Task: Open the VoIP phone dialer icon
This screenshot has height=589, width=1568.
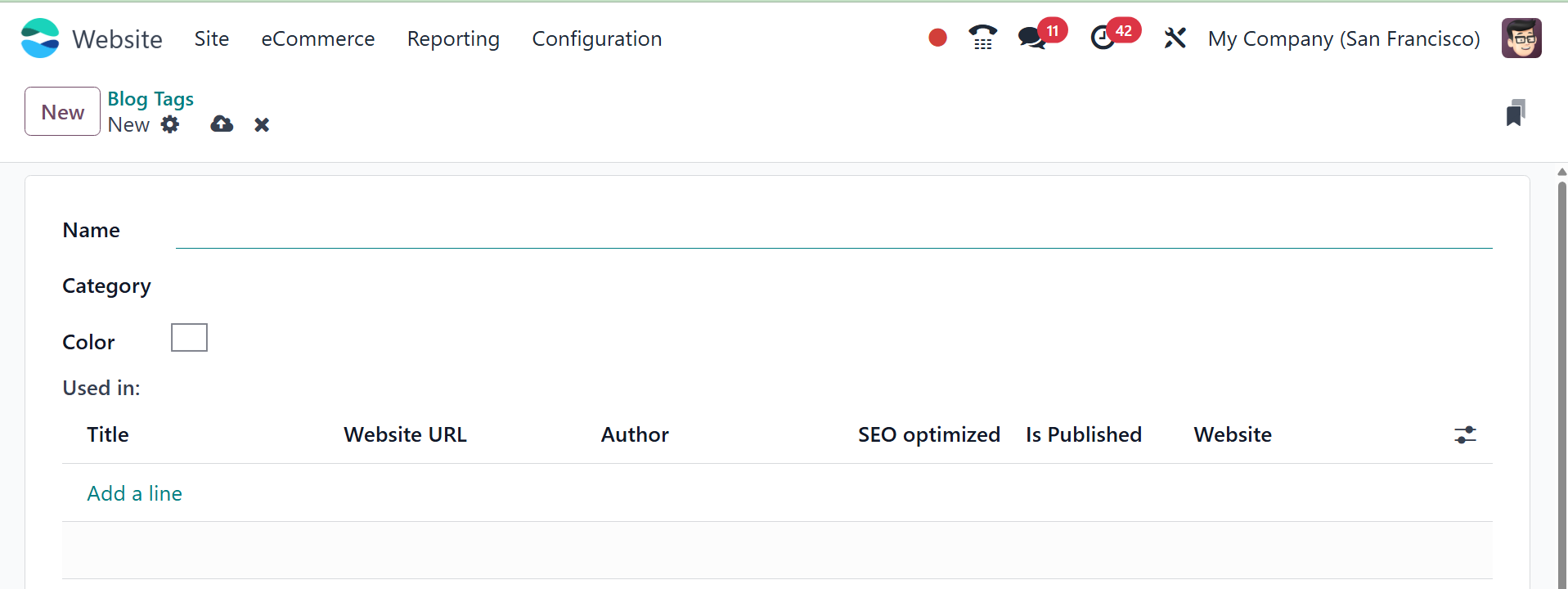Action: [982, 38]
